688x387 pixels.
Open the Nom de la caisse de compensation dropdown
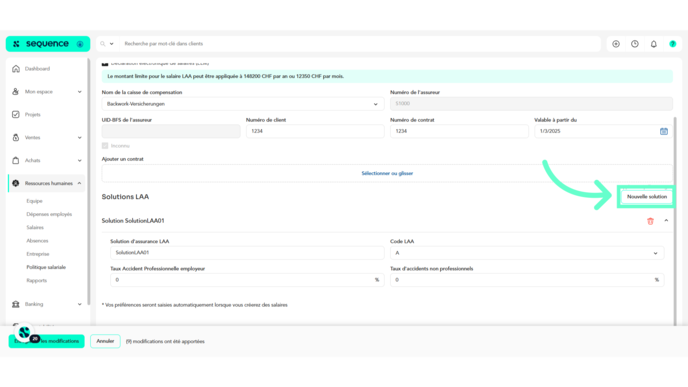click(x=243, y=104)
